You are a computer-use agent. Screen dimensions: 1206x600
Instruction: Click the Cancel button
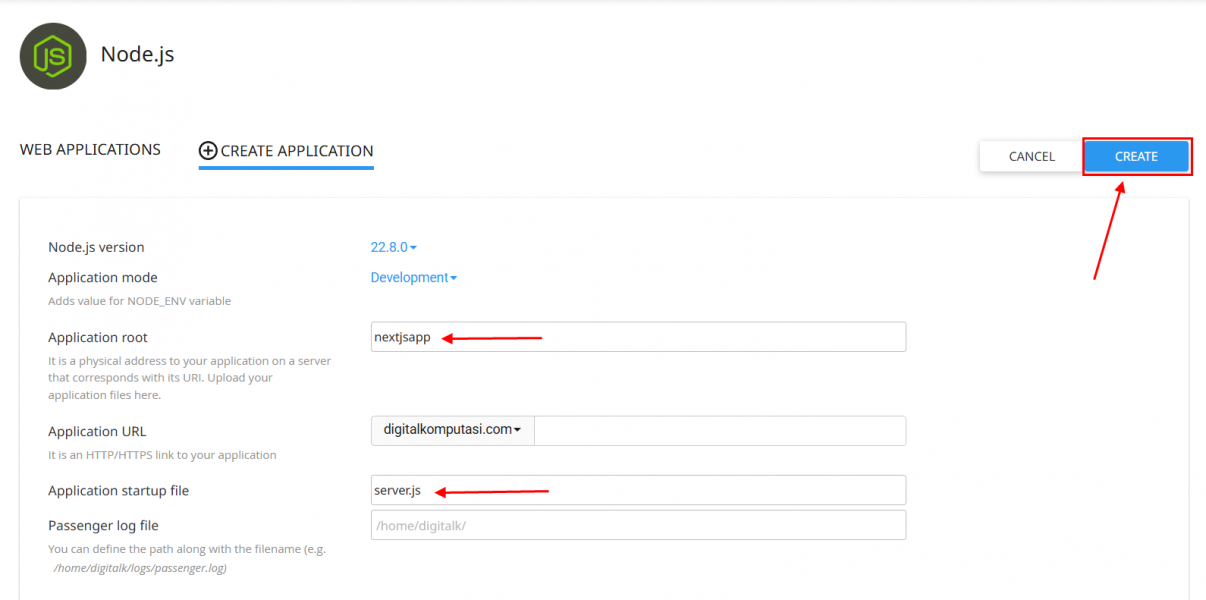pyautogui.click(x=1032, y=157)
